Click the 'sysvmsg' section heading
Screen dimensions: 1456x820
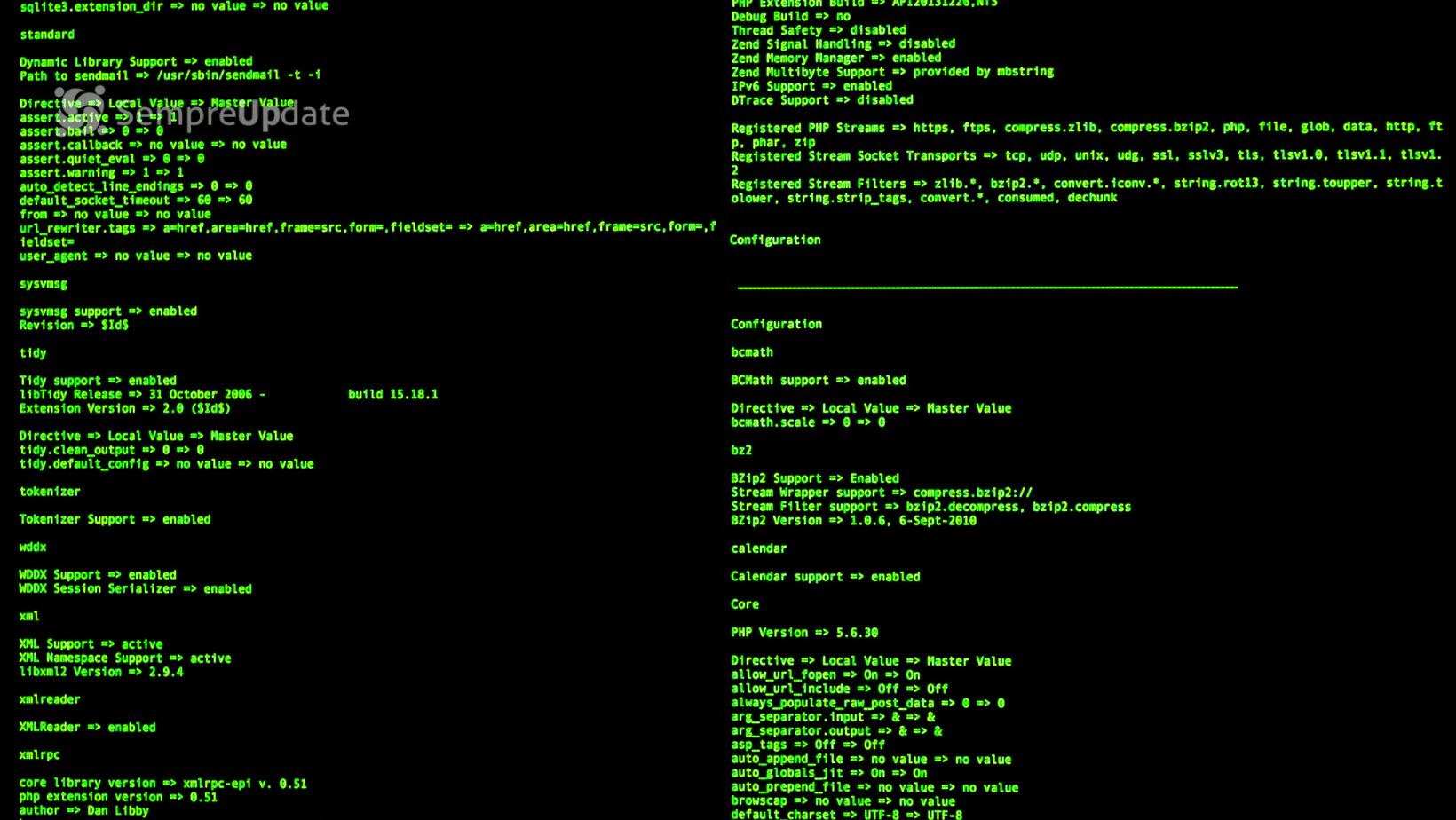(44, 284)
